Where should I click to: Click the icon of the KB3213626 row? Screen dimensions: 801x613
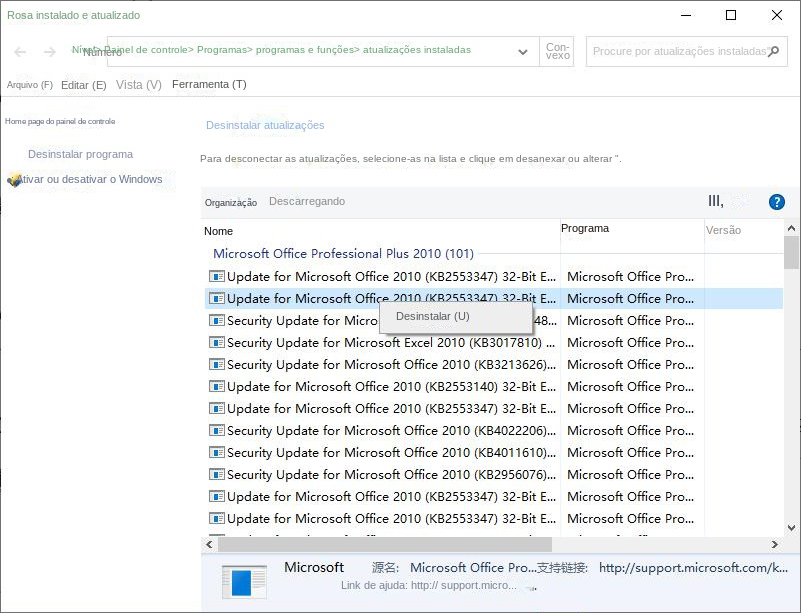(x=217, y=364)
